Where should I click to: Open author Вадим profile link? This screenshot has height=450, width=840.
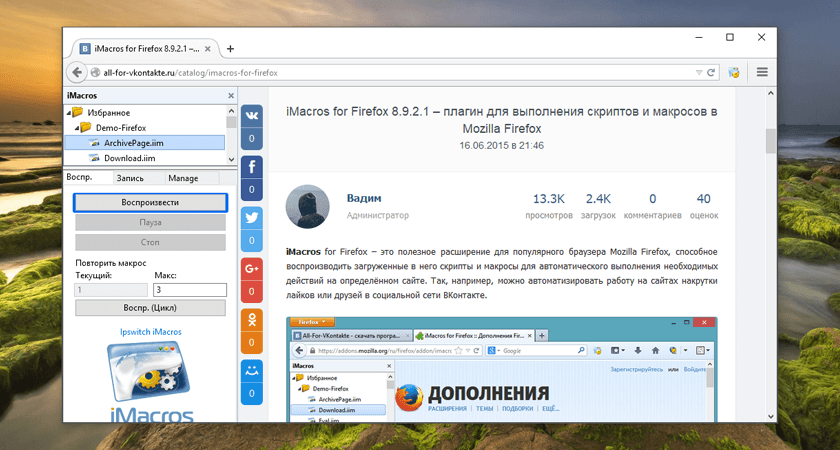coord(364,198)
